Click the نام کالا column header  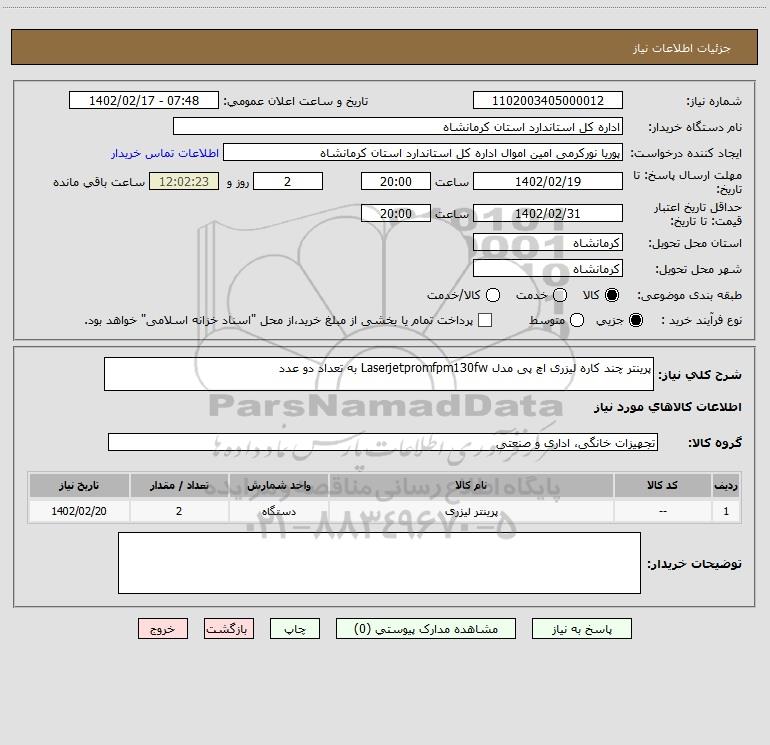(x=471, y=486)
